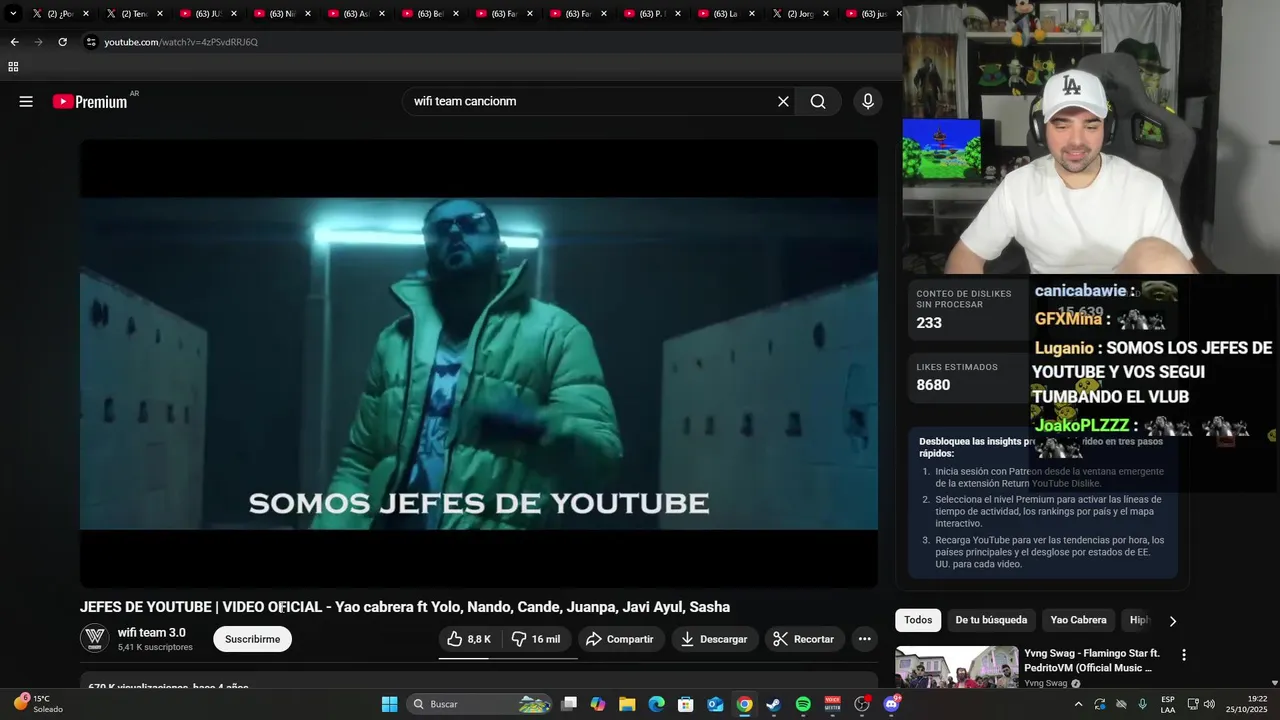Open options for Yvng Swag video
The image size is (1280, 720).
[x=1184, y=655]
